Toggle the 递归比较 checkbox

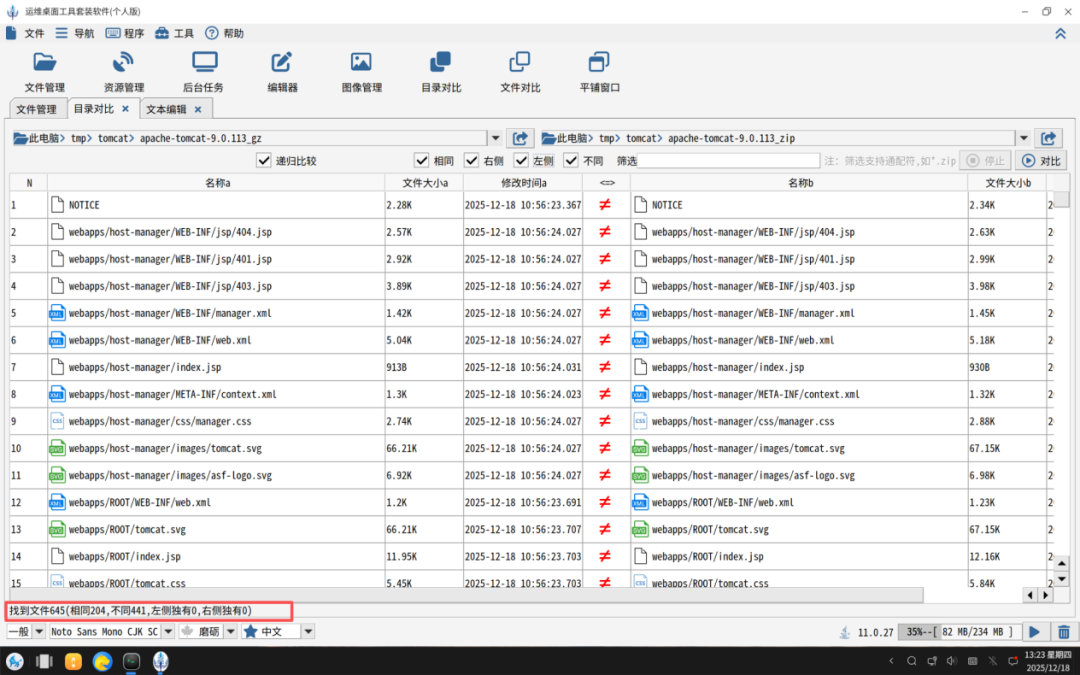click(x=264, y=160)
